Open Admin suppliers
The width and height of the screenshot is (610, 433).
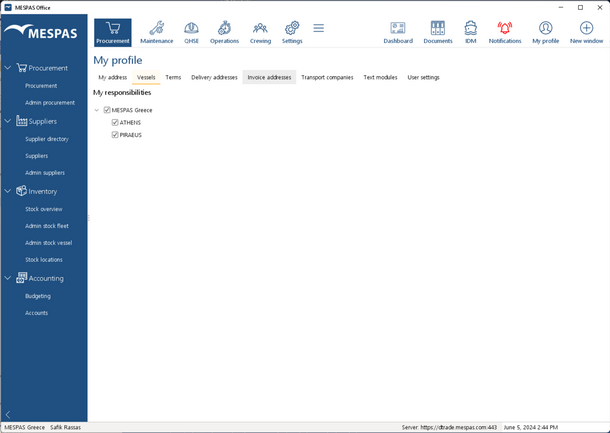45,173
